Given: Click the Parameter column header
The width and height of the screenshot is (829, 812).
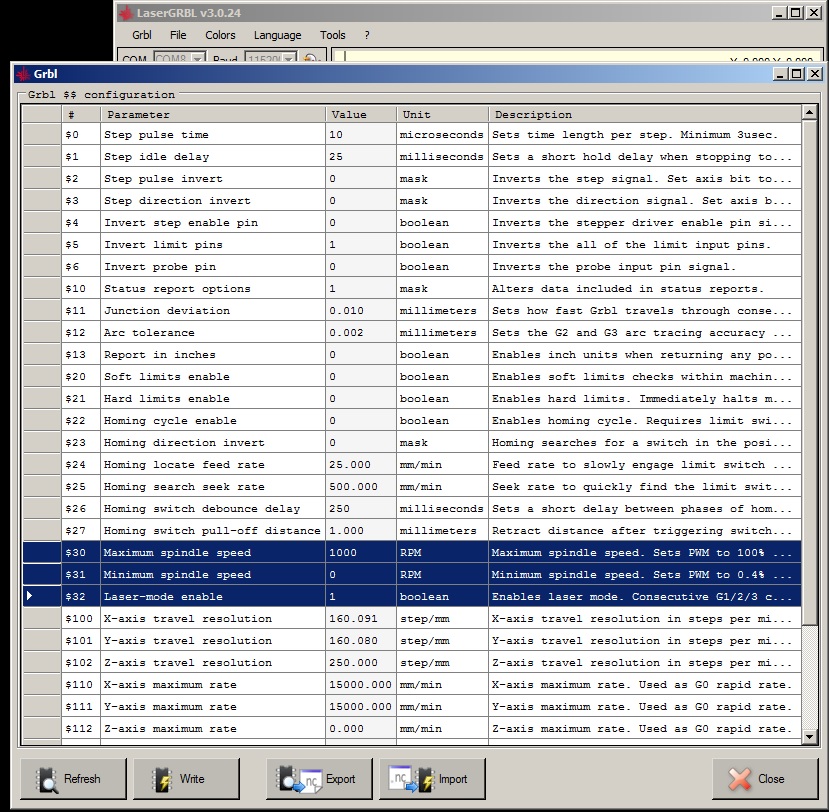Looking at the screenshot, I should pos(213,114).
